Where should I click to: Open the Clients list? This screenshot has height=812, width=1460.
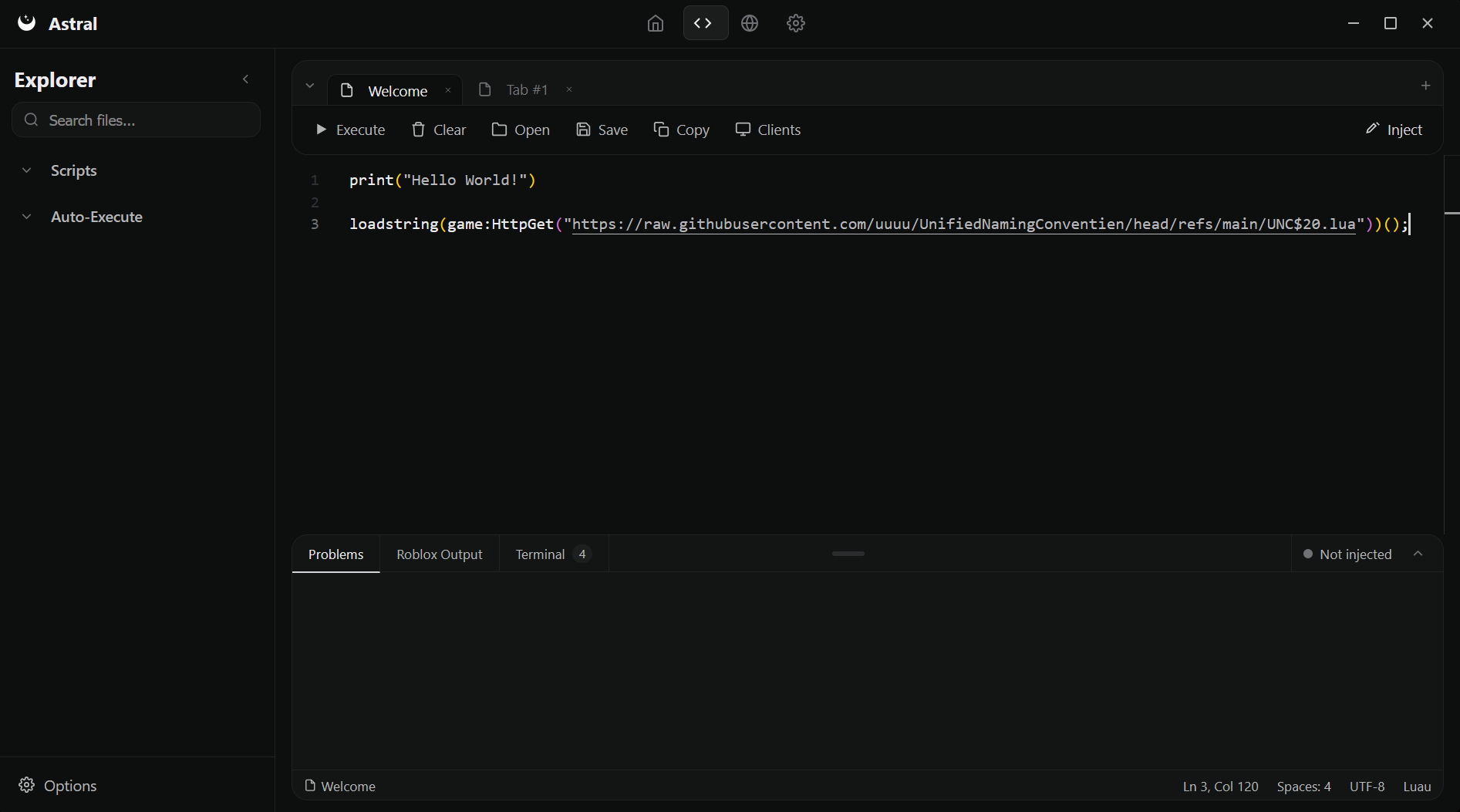[768, 130]
